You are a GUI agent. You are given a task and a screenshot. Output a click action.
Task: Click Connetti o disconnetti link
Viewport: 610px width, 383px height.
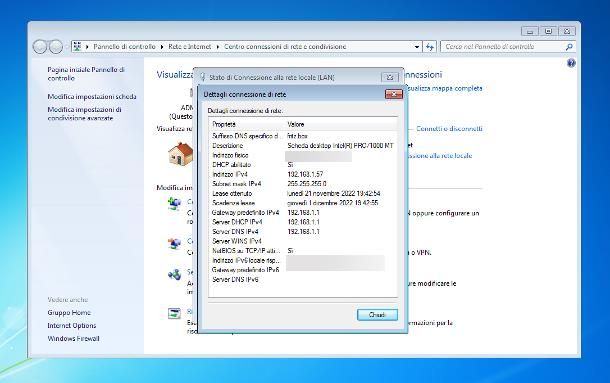449,128
